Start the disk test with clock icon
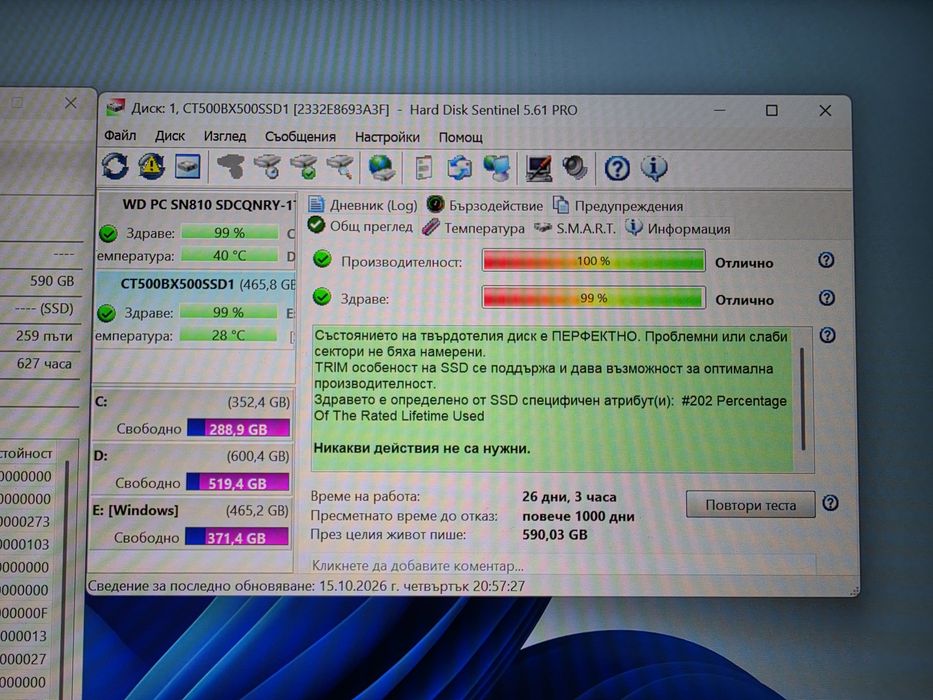This screenshot has height=700, width=933. (x=267, y=167)
